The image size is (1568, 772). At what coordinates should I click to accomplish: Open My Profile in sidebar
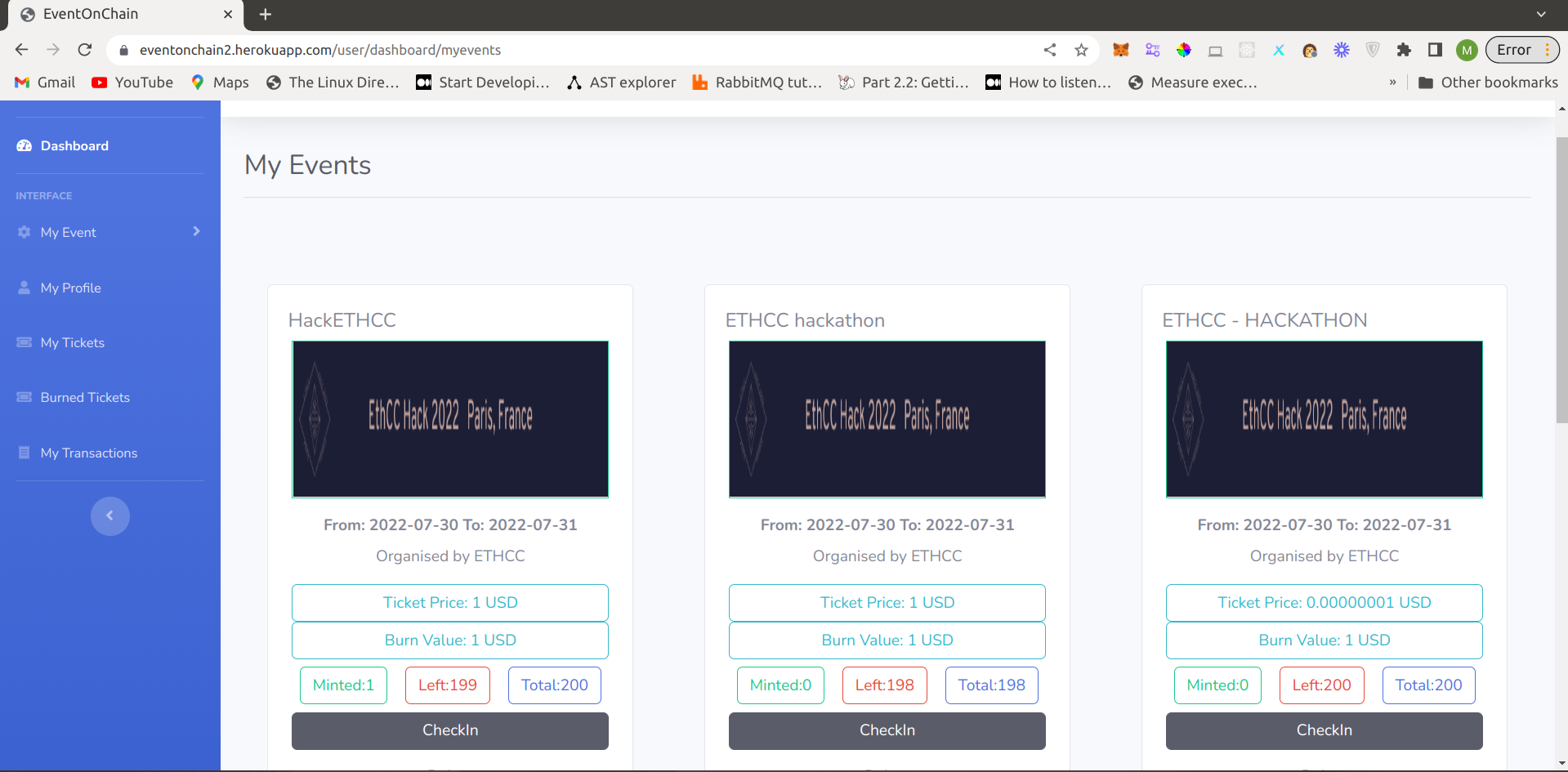(70, 288)
